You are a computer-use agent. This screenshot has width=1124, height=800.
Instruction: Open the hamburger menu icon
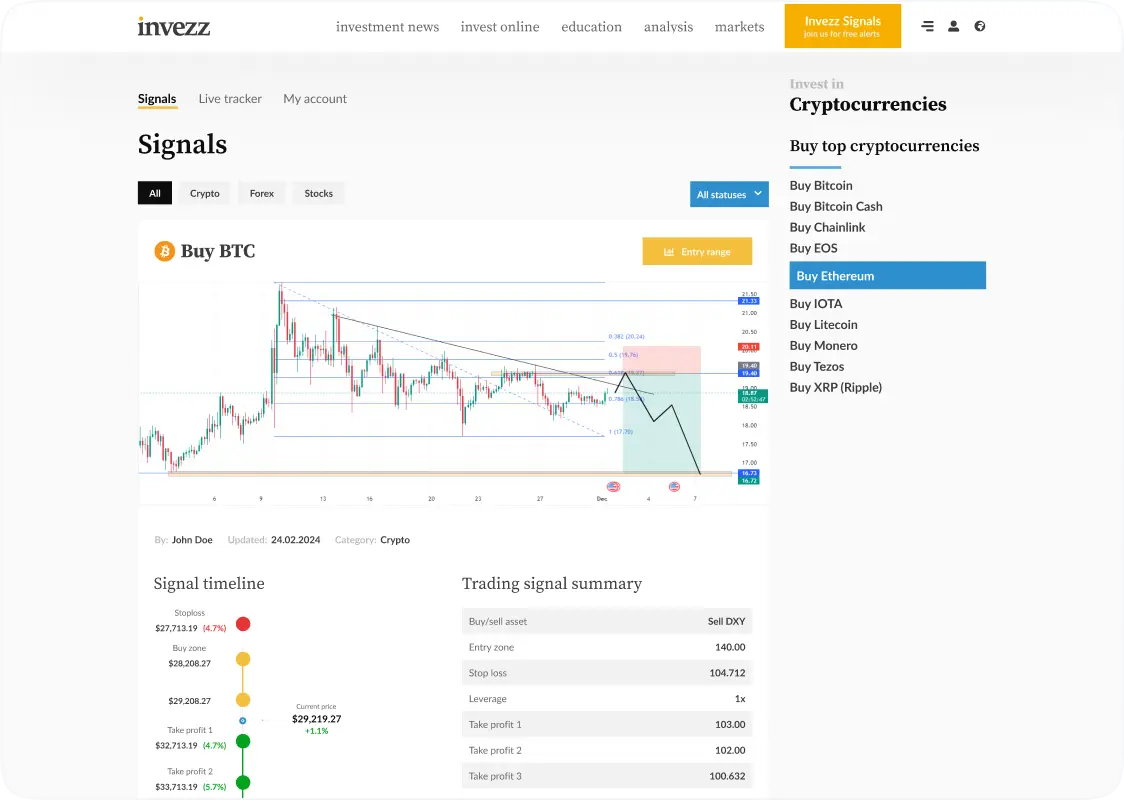coord(927,27)
